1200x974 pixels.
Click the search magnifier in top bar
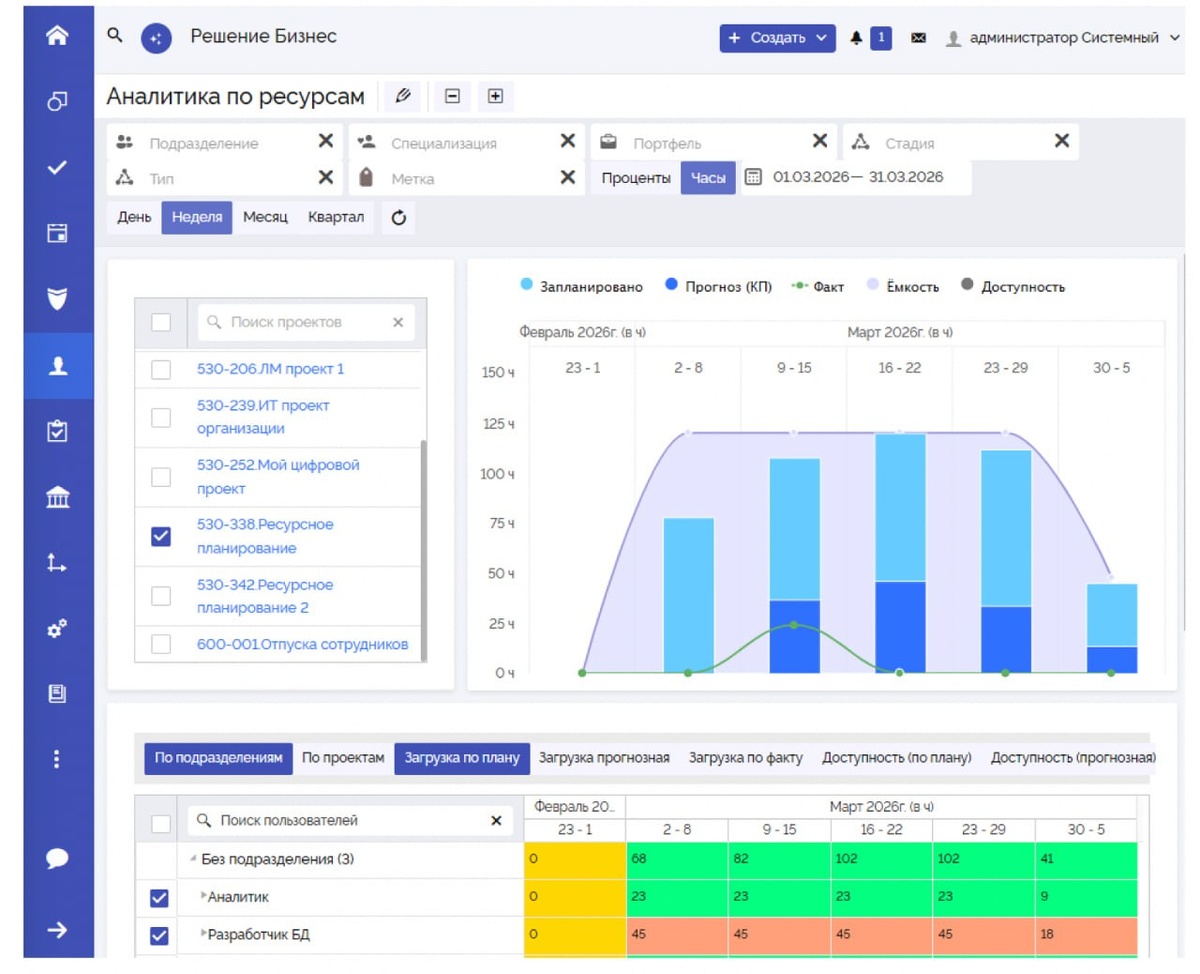click(115, 35)
